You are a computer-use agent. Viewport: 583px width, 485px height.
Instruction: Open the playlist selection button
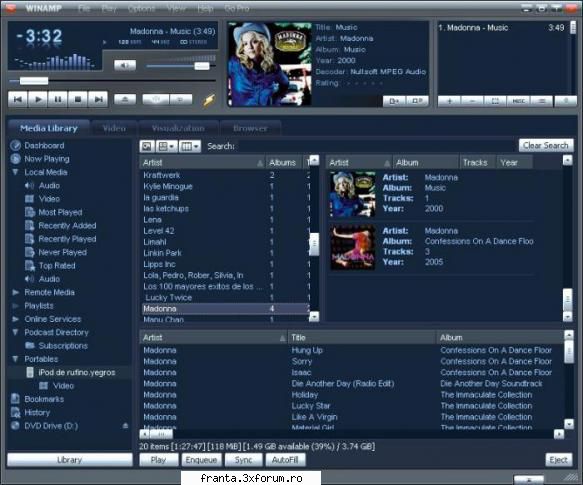[x=495, y=101]
